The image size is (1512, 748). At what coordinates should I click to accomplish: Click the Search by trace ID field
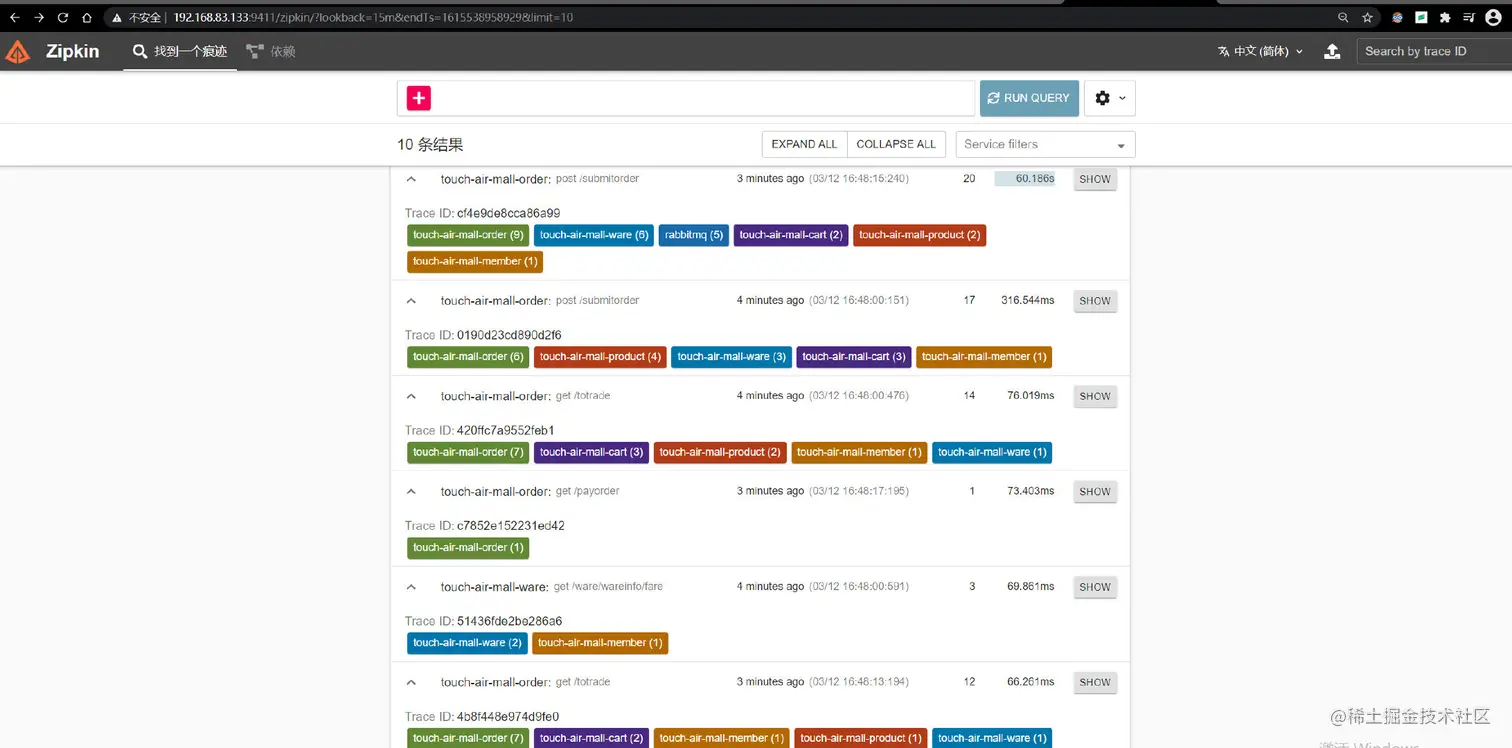1433,51
